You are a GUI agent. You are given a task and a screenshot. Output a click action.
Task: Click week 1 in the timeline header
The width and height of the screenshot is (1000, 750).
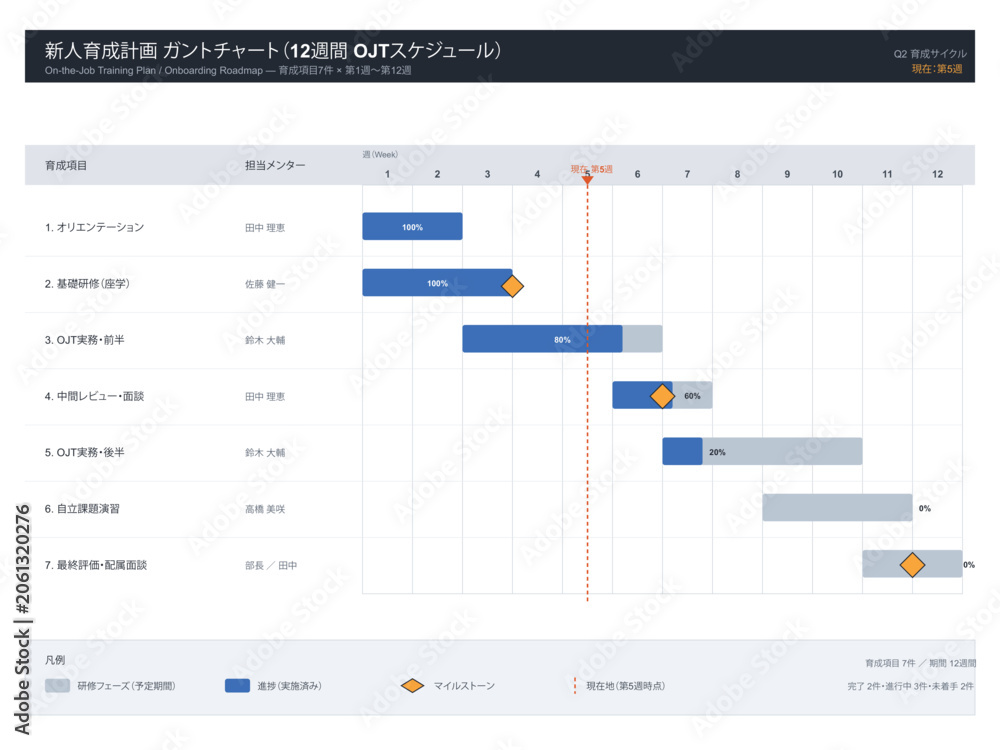387,174
